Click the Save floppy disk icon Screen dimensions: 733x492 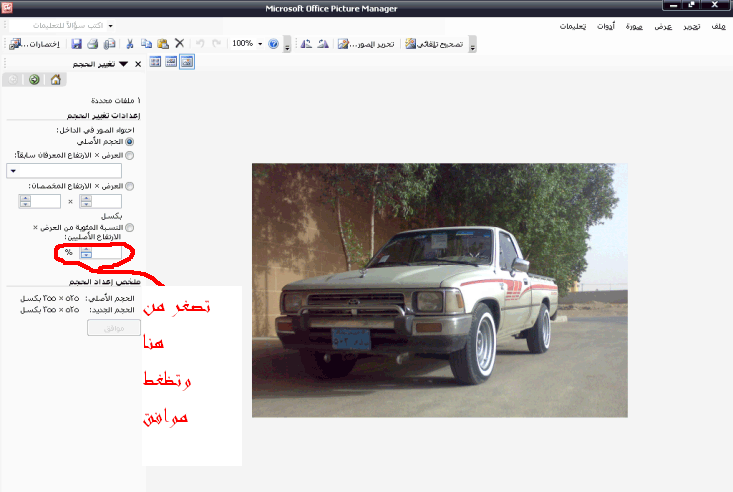click(76, 44)
